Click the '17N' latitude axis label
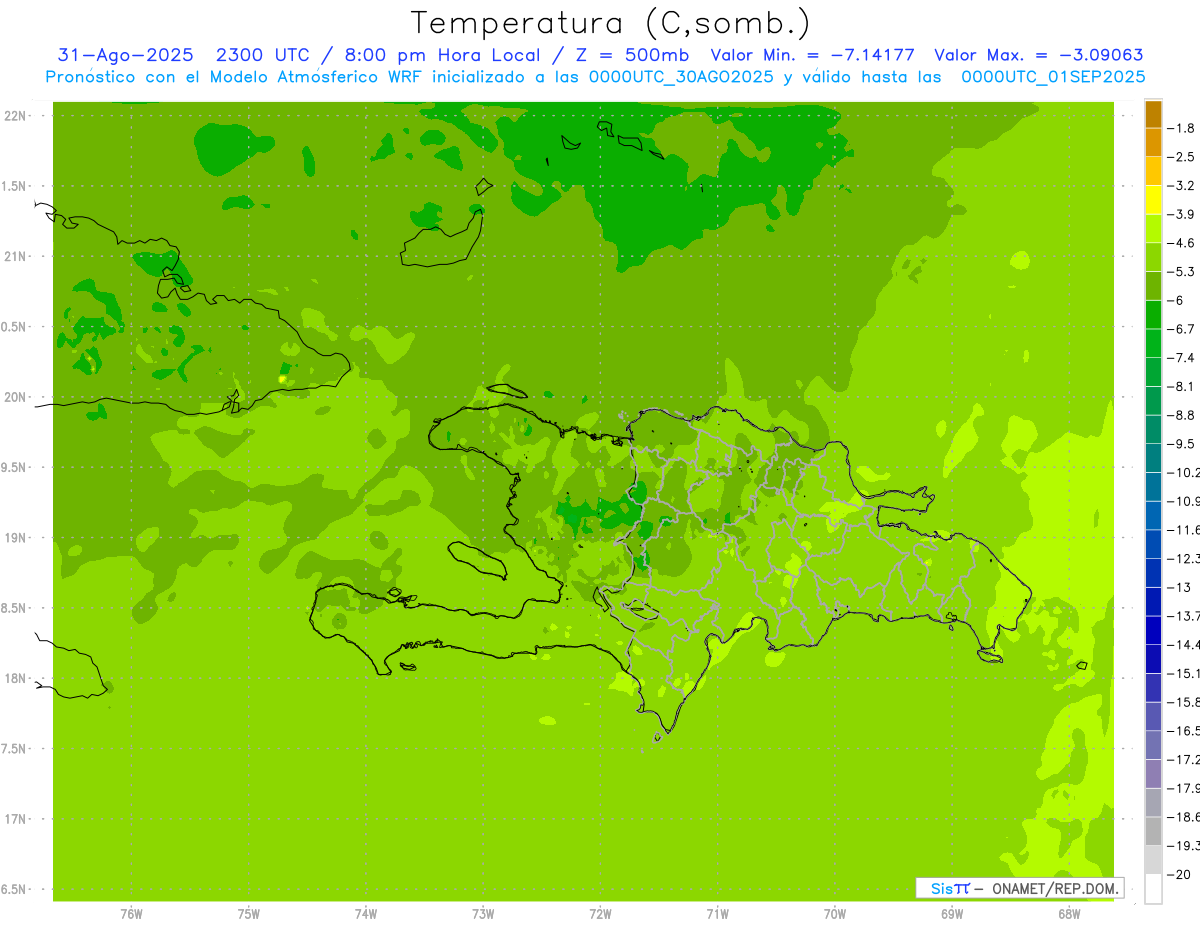Image resolution: width=1200 pixels, height=927 pixels. pos(16,819)
